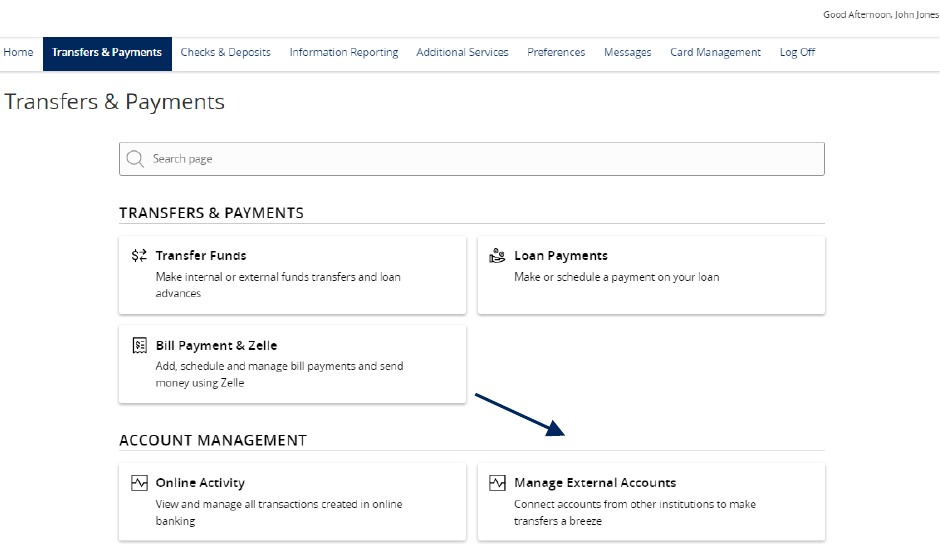Image resolution: width=940 pixels, height=544 pixels.
Task: Open Information Reporting menu
Action: [x=344, y=53]
